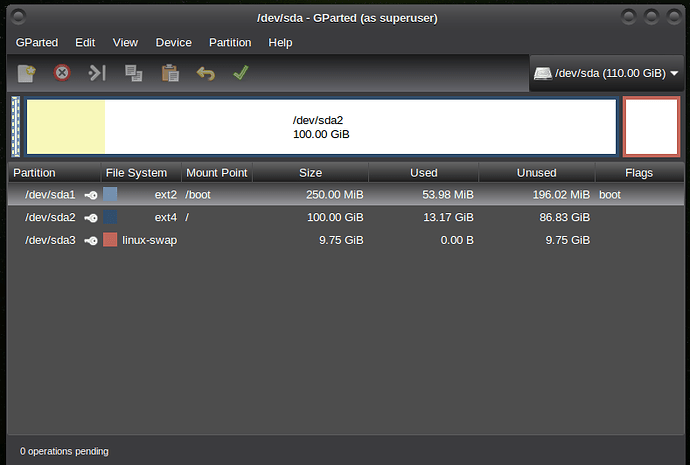Click the New partition toolbar icon
This screenshot has width=690, height=465.
[x=26, y=73]
